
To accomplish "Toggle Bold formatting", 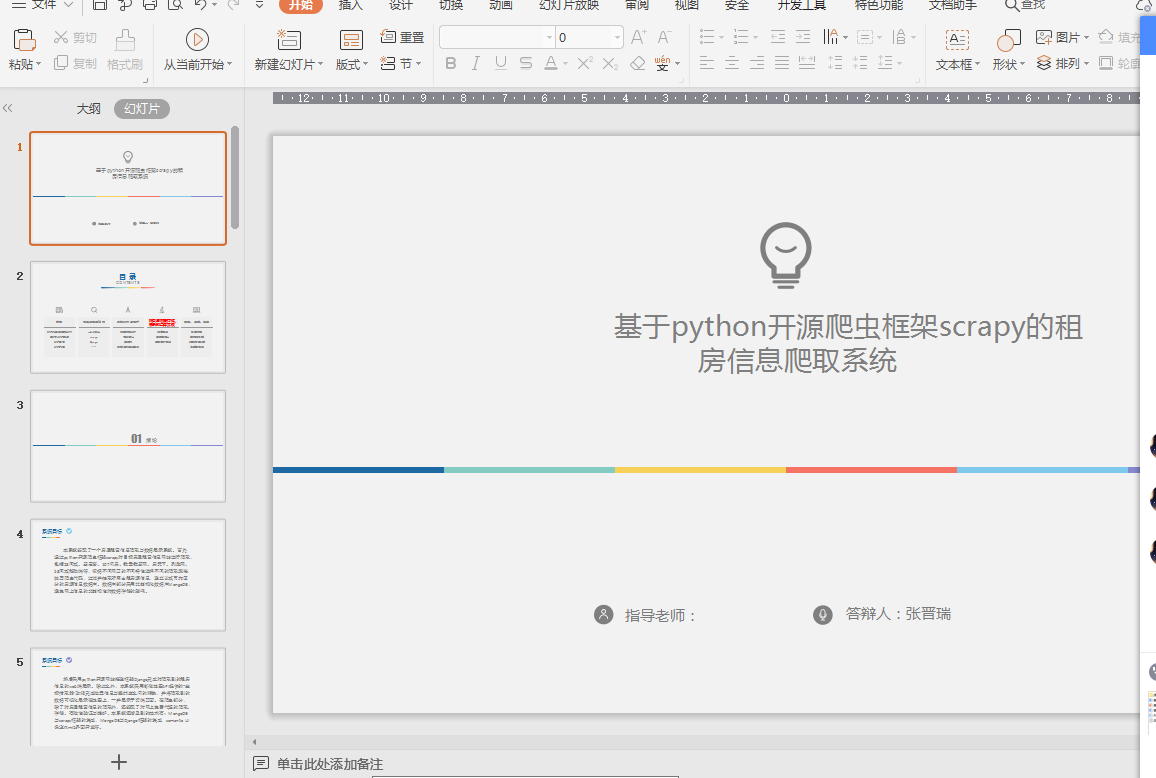I will click(450, 64).
